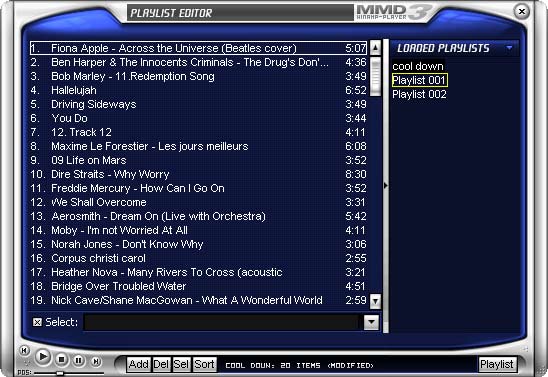The image size is (548, 377).
Task: Click the previous track button
Action: click(x=24, y=350)
